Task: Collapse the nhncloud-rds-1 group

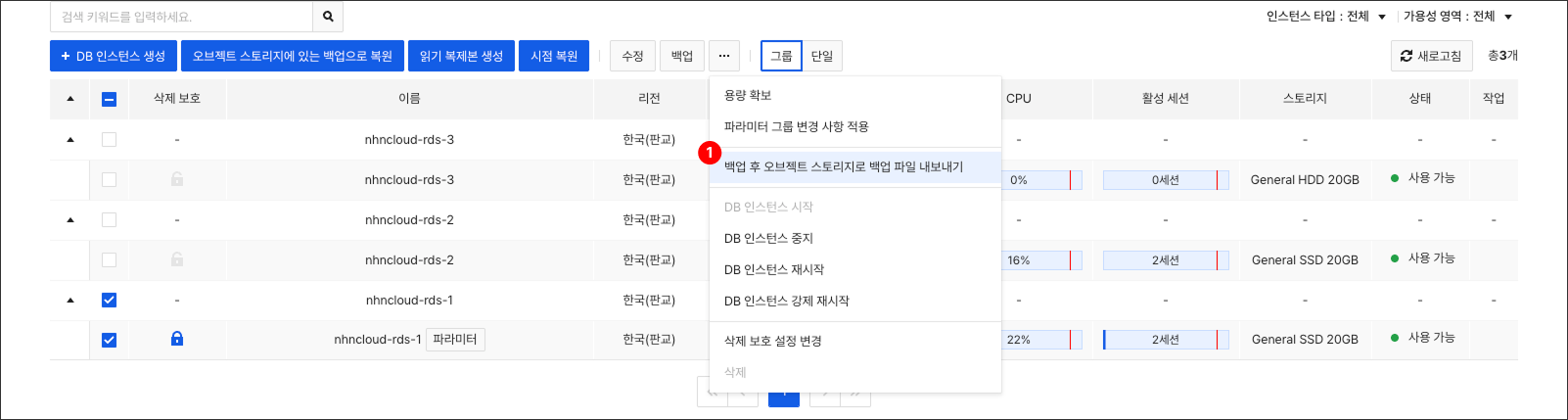Action: (70, 301)
